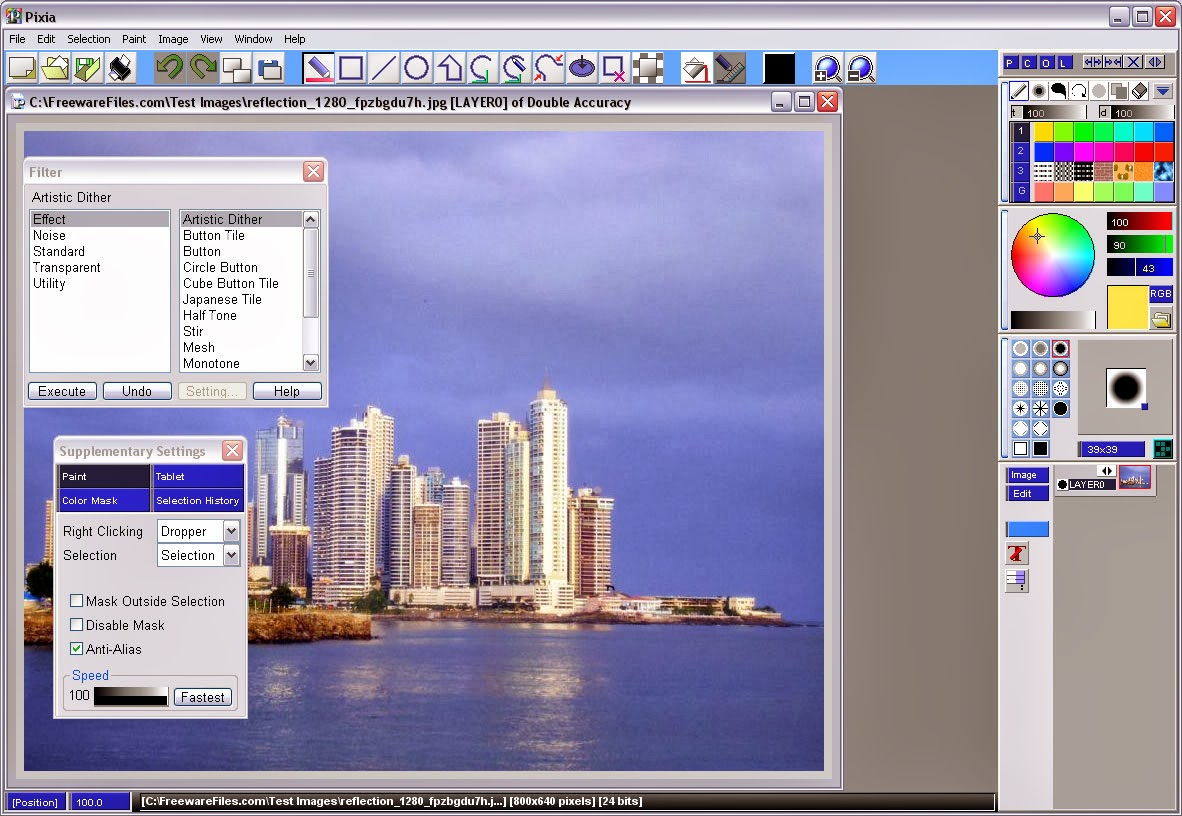
Task: Click the Edit button in layer panel
Action: click(x=1026, y=493)
